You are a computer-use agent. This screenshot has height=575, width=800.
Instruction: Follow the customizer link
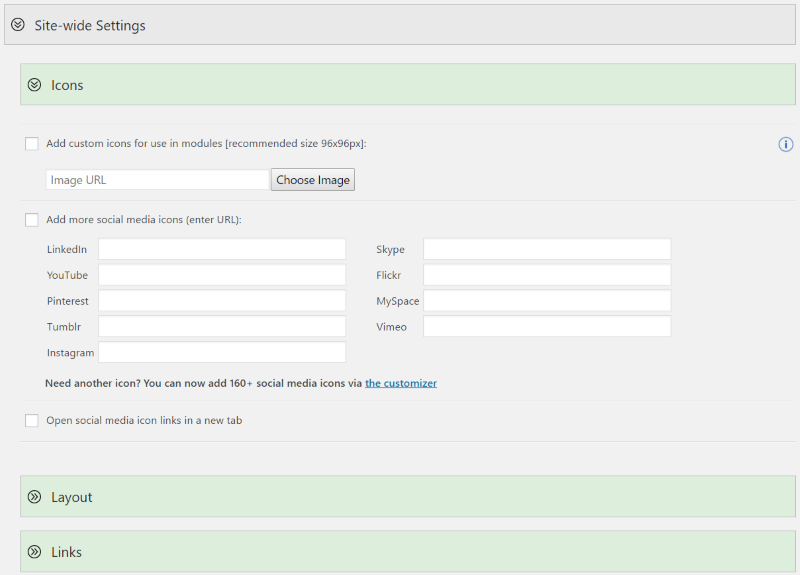click(x=401, y=383)
